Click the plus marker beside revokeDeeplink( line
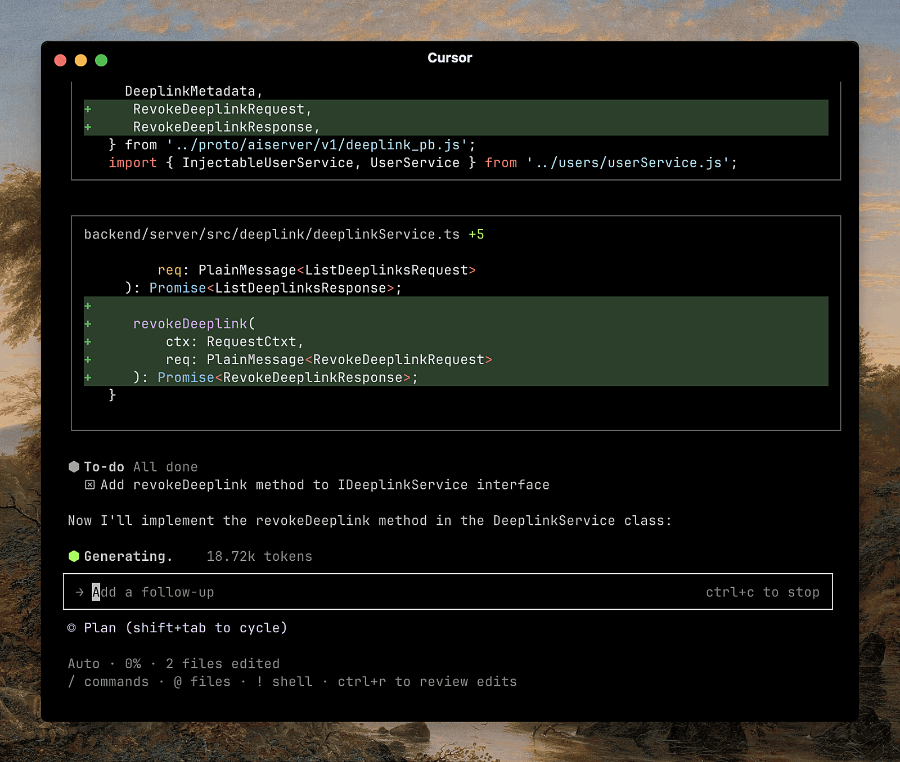Viewport: 900px width, 762px height. point(88,324)
